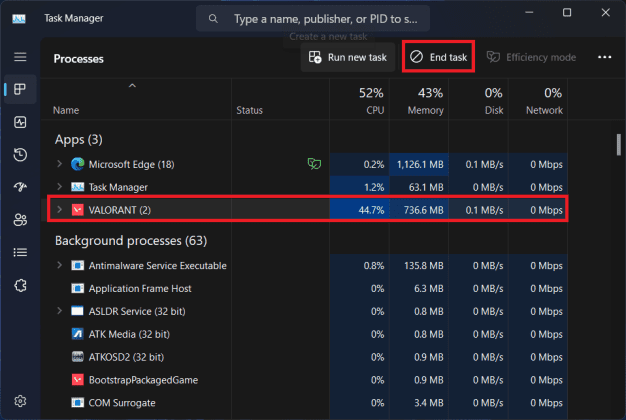Sort processes by Memory column

[x=425, y=101]
